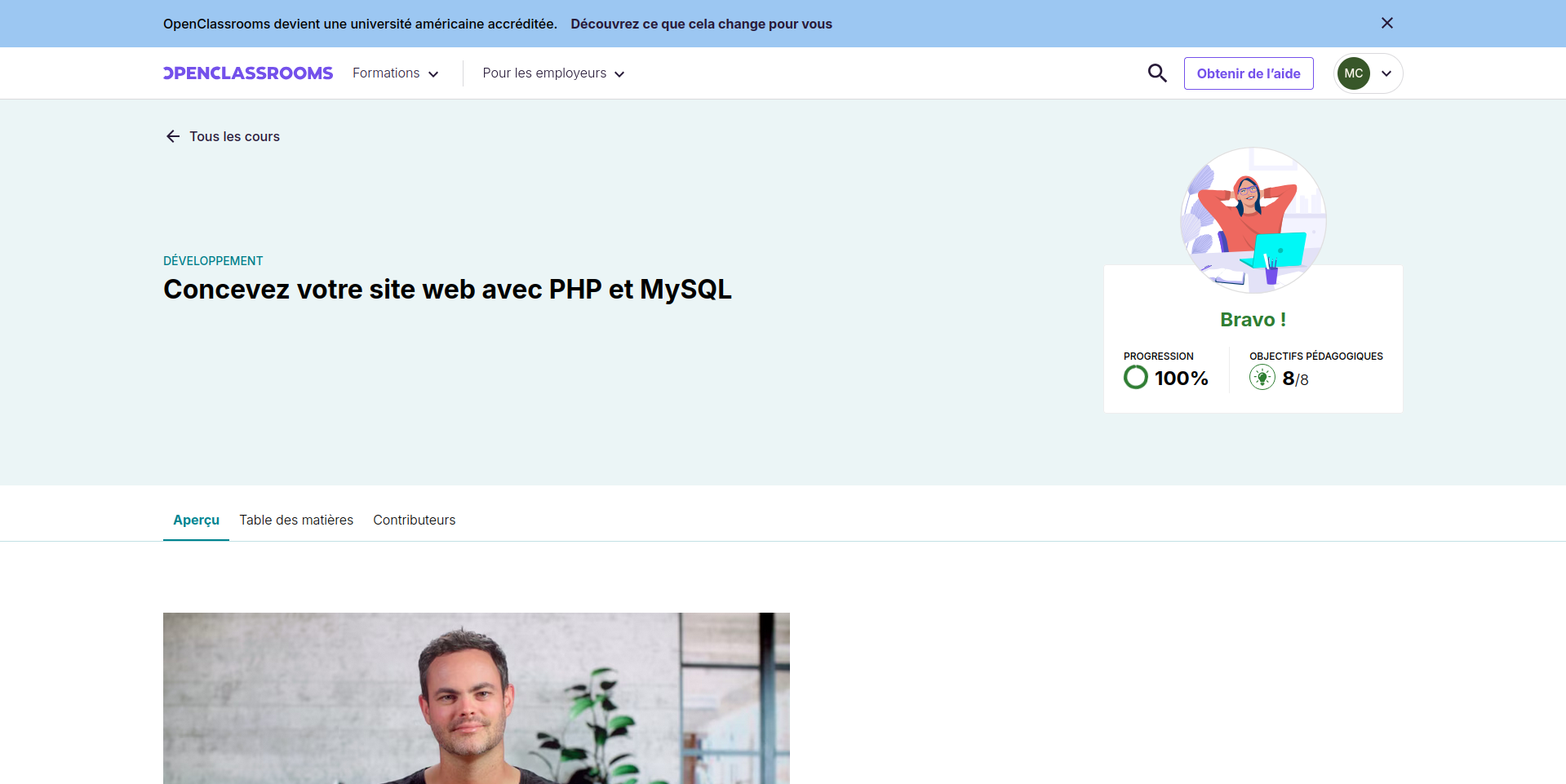Open the DÉVELOPPEMENT category link
Viewport: 1566px width, 784px height.
coord(213,261)
